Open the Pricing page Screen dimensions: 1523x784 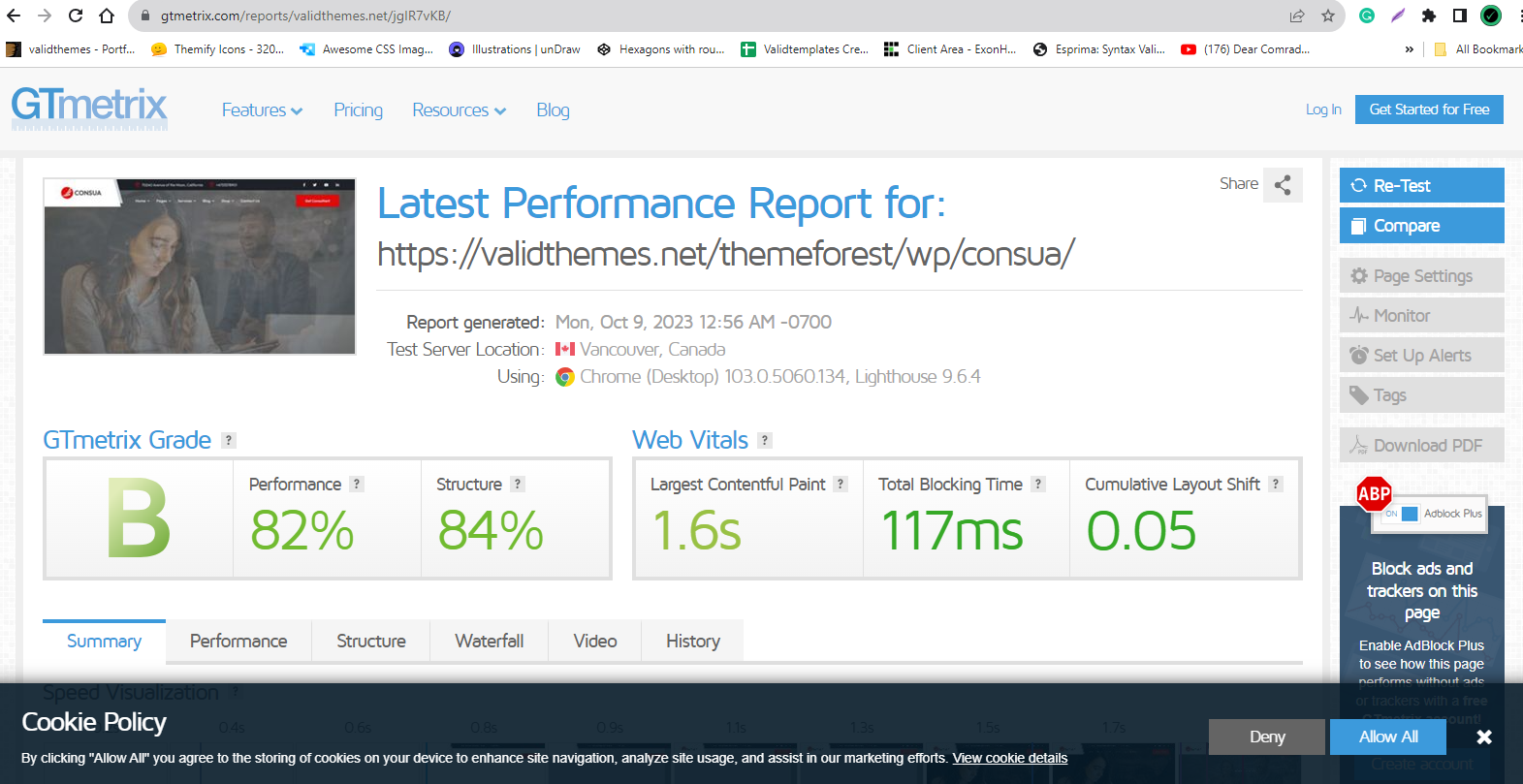[359, 110]
